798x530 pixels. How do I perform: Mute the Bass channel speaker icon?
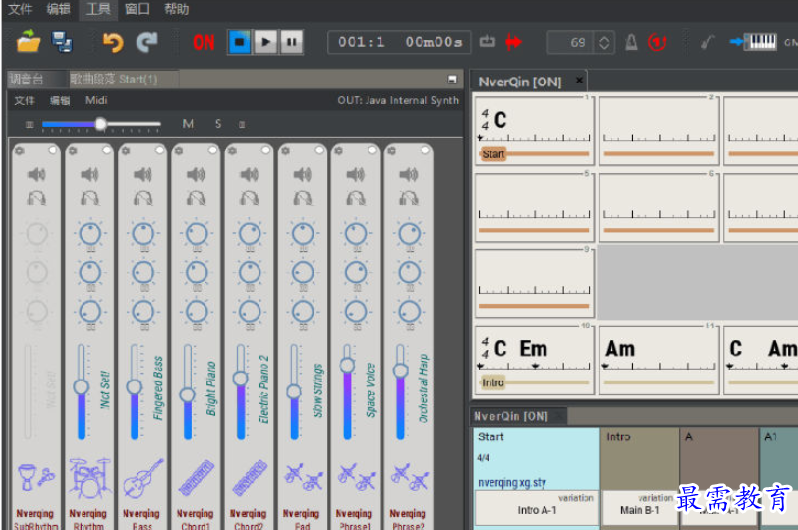click(x=142, y=175)
